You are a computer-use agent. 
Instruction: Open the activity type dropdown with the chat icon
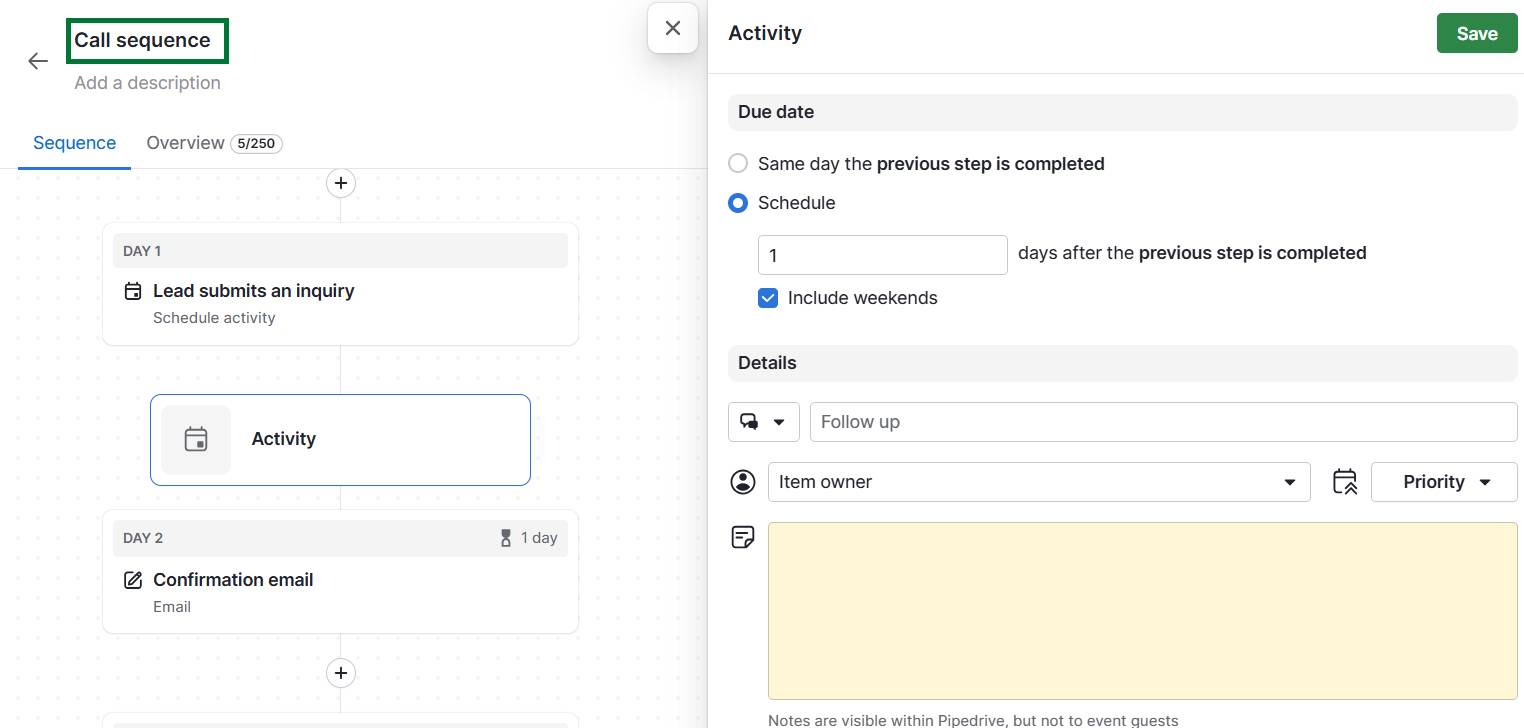tap(764, 422)
